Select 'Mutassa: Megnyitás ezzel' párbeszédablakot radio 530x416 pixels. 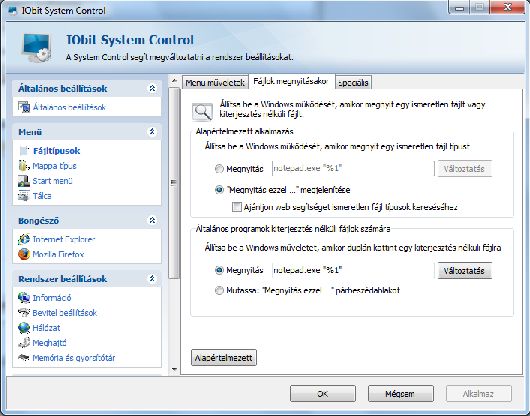pos(219,290)
